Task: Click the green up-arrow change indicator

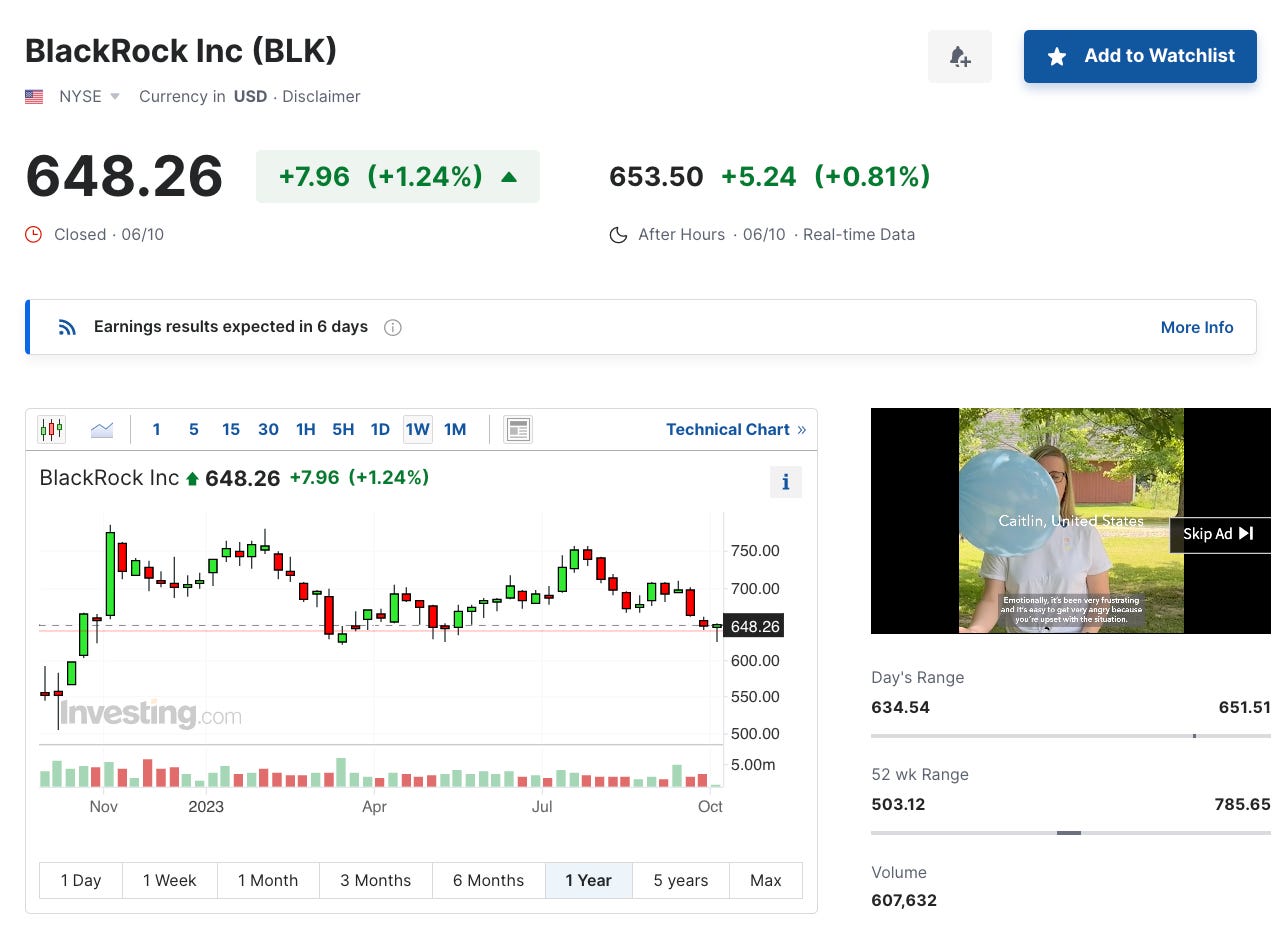Action: [509, 177]
